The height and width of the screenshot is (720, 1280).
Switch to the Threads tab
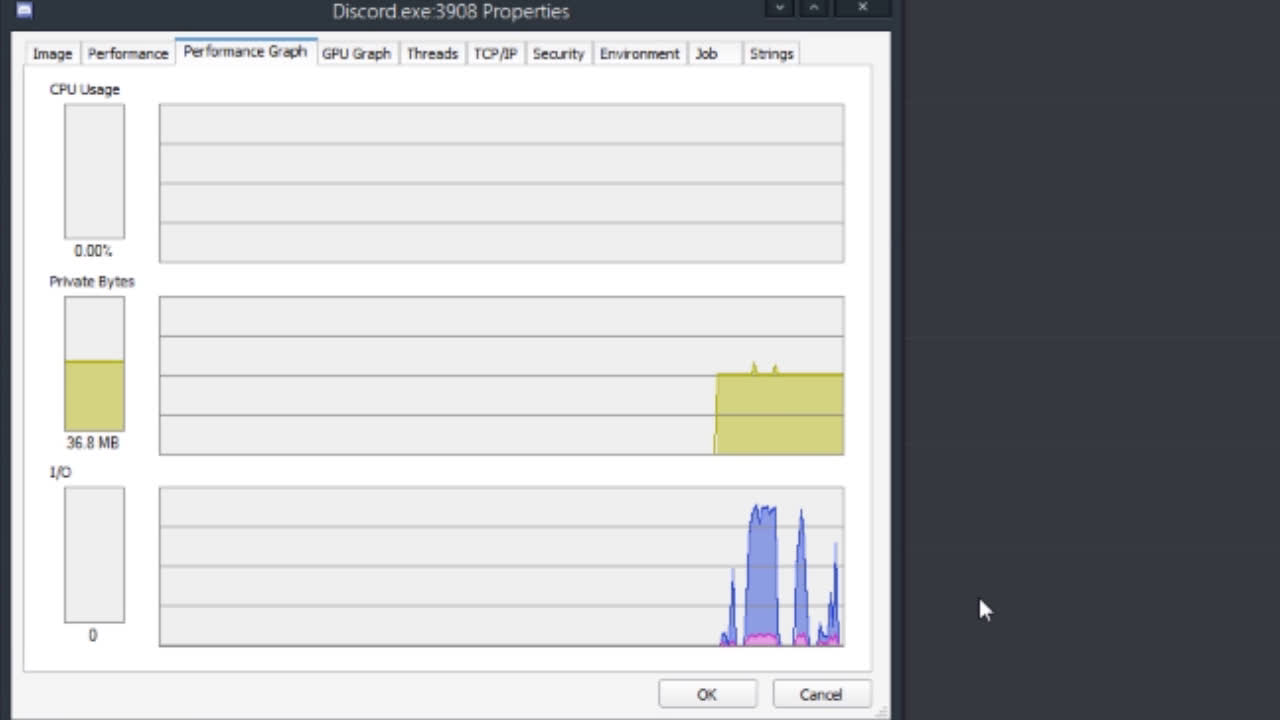point(432,54)
